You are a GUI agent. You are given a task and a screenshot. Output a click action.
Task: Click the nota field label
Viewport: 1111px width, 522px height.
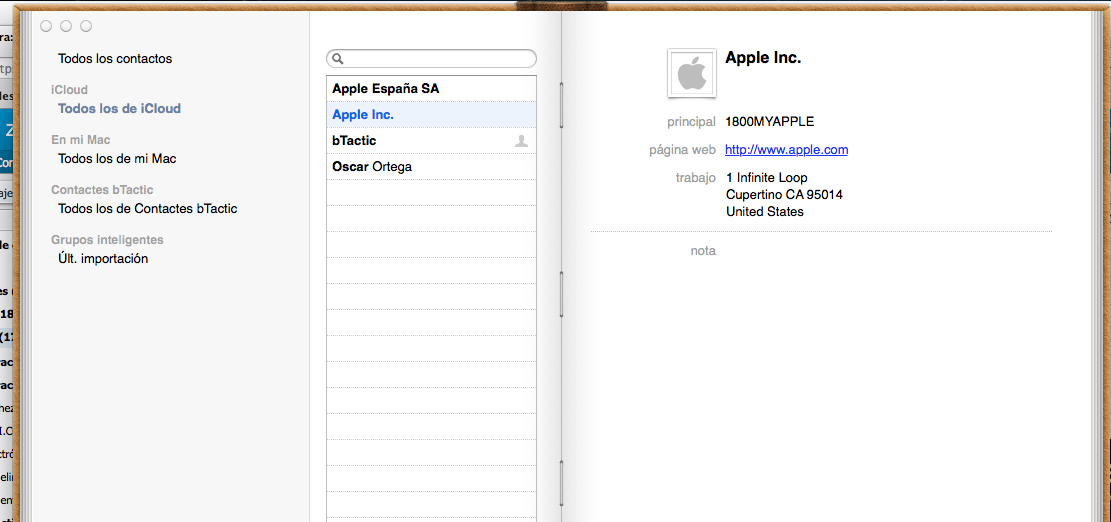coord(703,251)
